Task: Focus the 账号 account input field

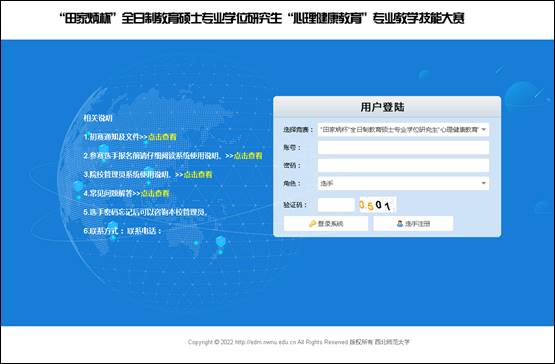Action: (x=403, y=147)
